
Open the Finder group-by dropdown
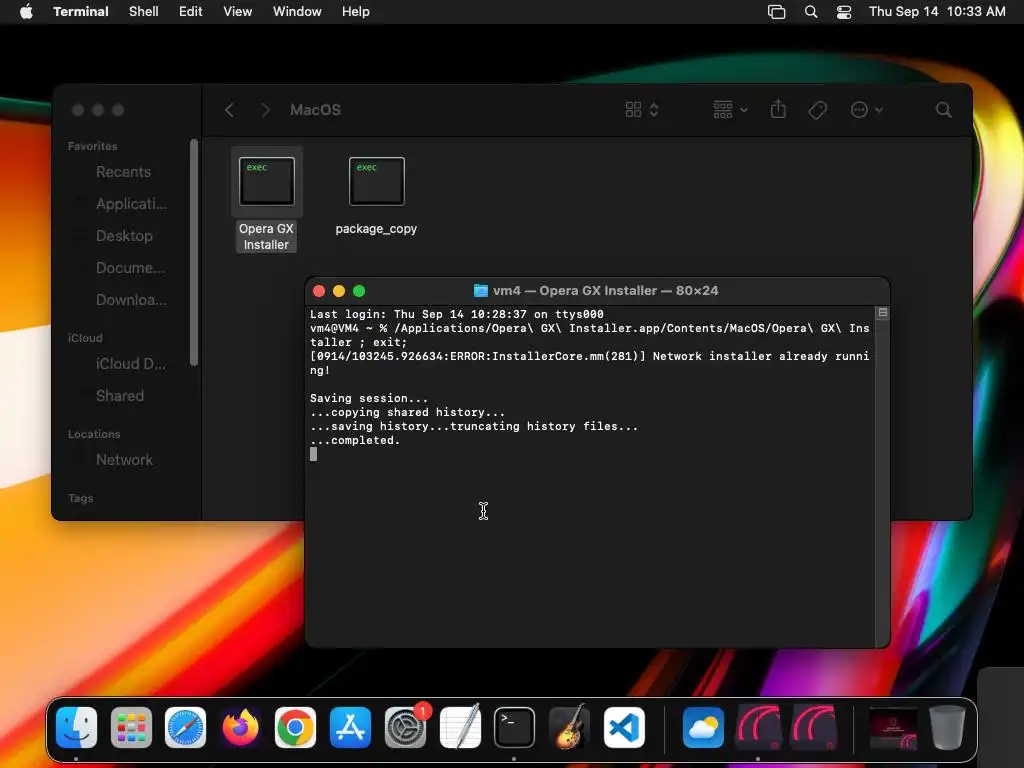point(730,110)
